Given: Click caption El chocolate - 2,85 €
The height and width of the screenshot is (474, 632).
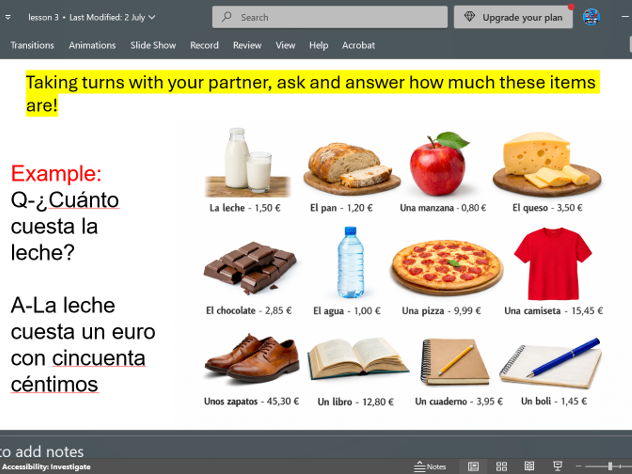Looking at the screenshot, I should click(x=249, y=311).
